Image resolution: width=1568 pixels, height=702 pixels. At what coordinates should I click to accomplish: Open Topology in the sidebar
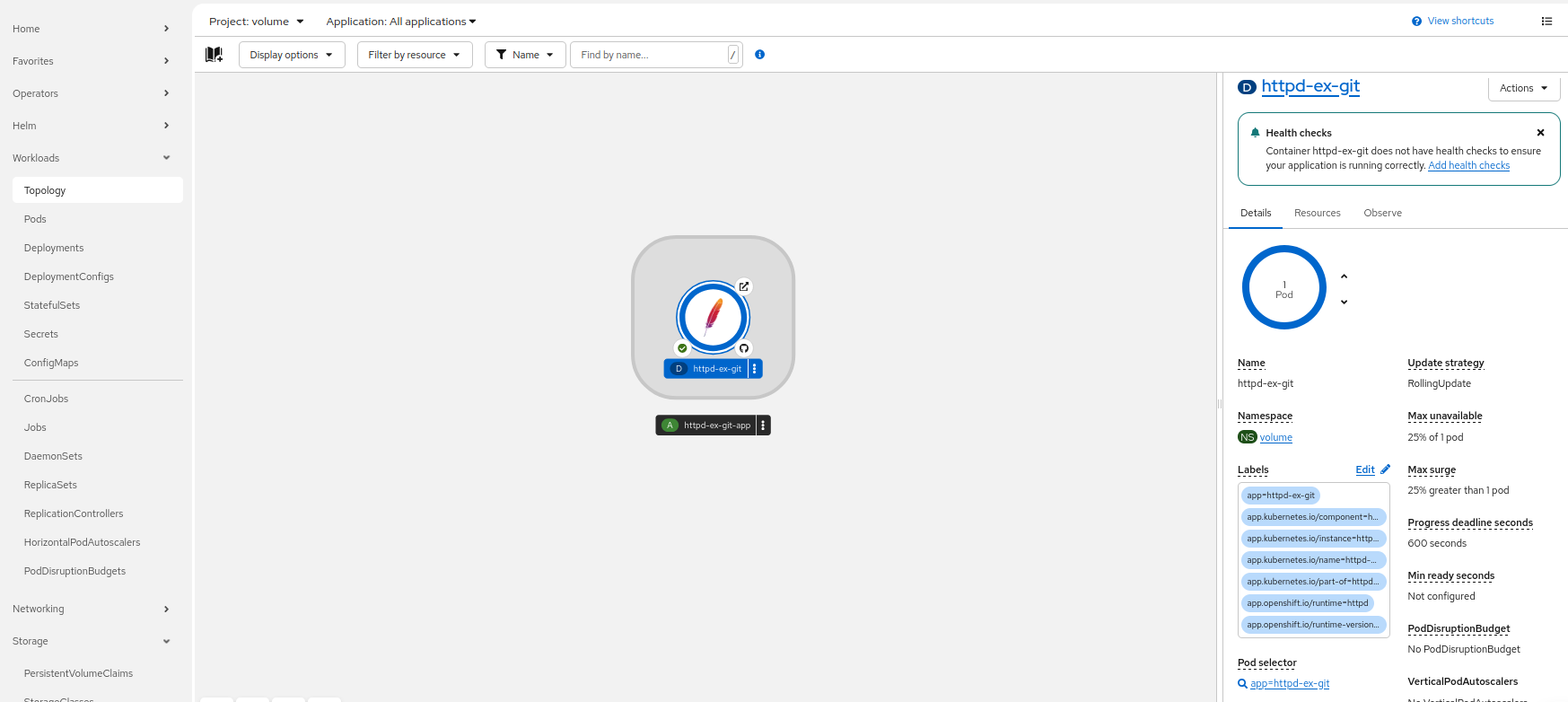98,190
